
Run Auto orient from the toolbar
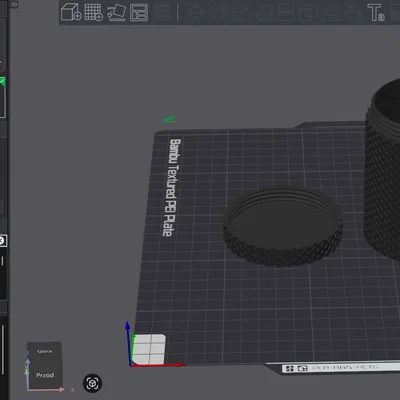[x=117, y=12]
